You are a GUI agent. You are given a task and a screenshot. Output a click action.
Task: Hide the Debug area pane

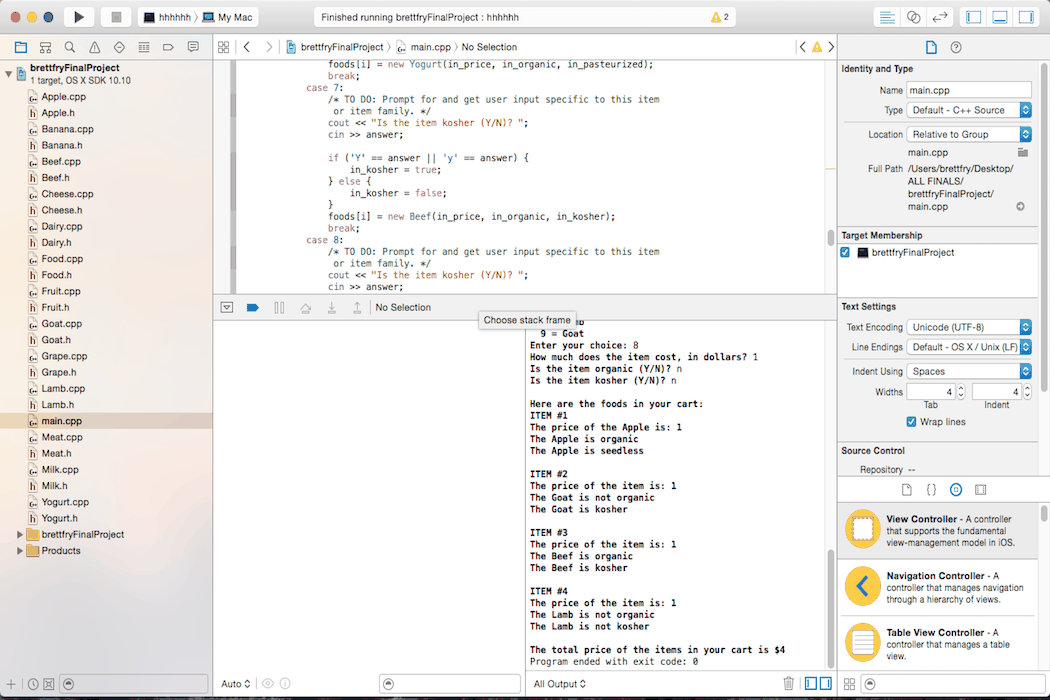click(1000, 17)
